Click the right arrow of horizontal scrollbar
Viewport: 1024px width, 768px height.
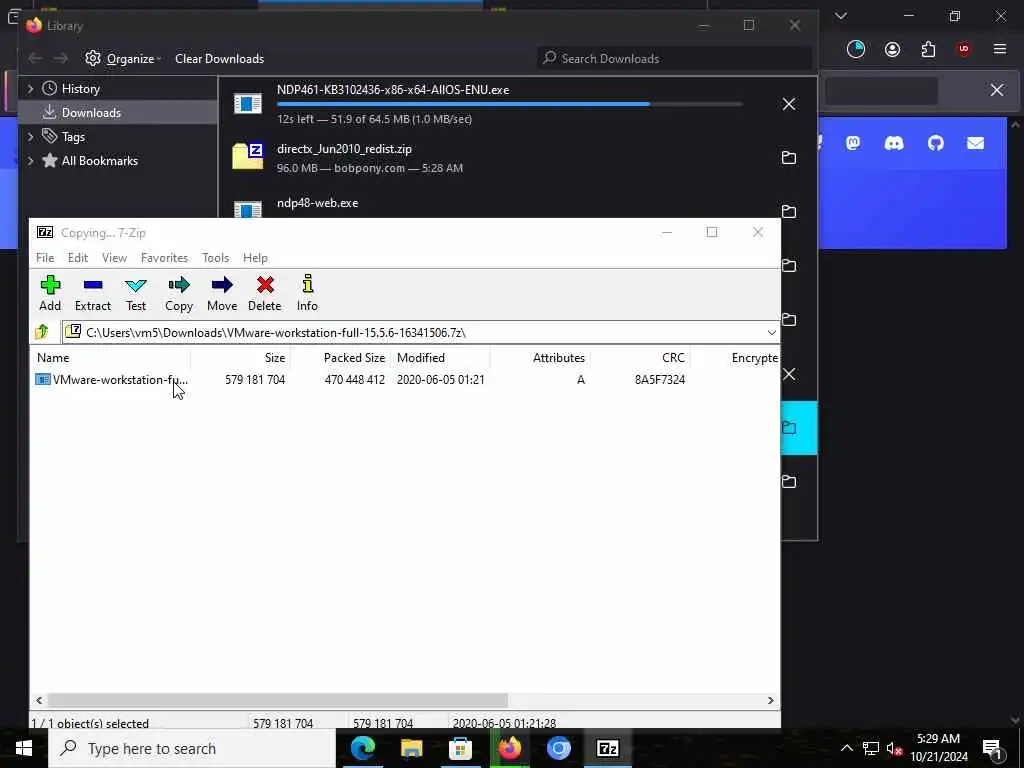771,700
